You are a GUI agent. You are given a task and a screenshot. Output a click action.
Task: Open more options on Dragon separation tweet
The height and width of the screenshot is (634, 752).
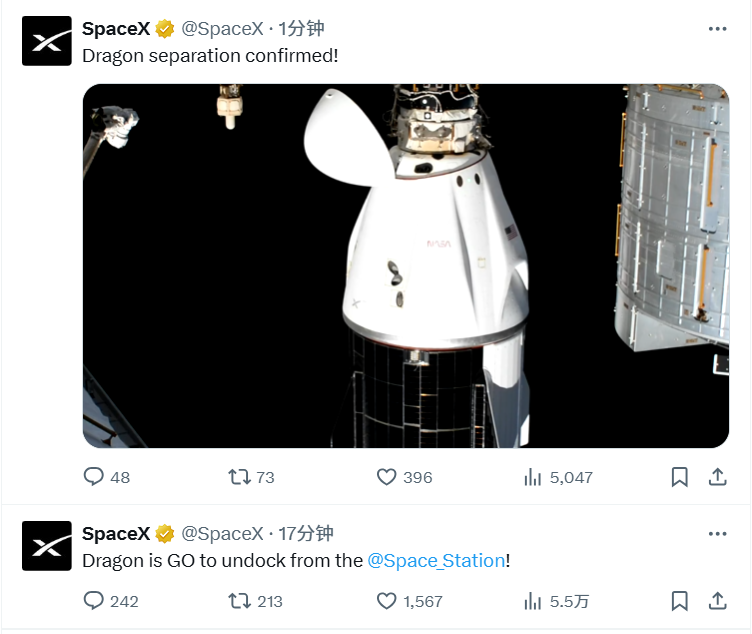(717, 29)
